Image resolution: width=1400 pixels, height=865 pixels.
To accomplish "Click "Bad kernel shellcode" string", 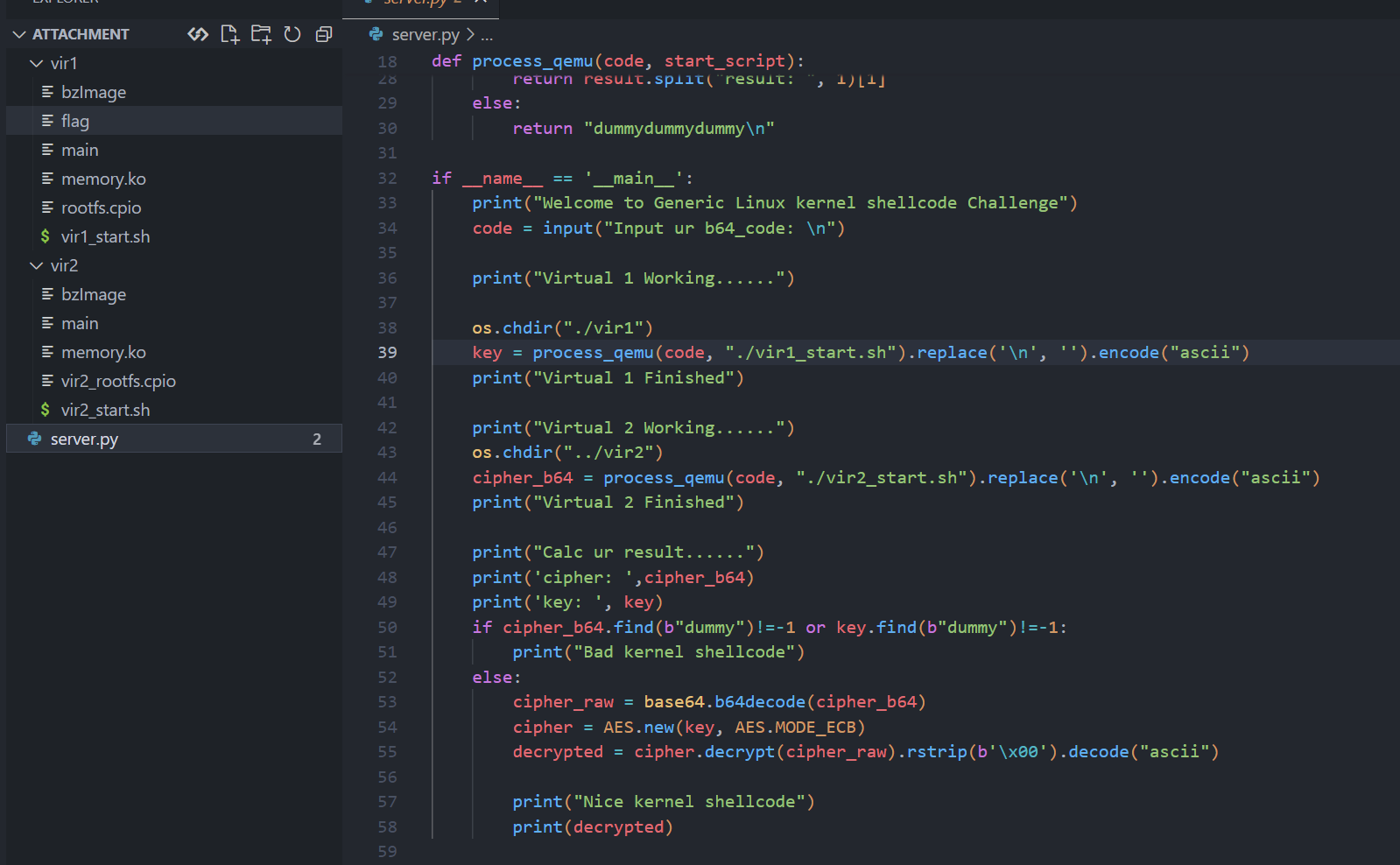I will (x=684, y=652).
